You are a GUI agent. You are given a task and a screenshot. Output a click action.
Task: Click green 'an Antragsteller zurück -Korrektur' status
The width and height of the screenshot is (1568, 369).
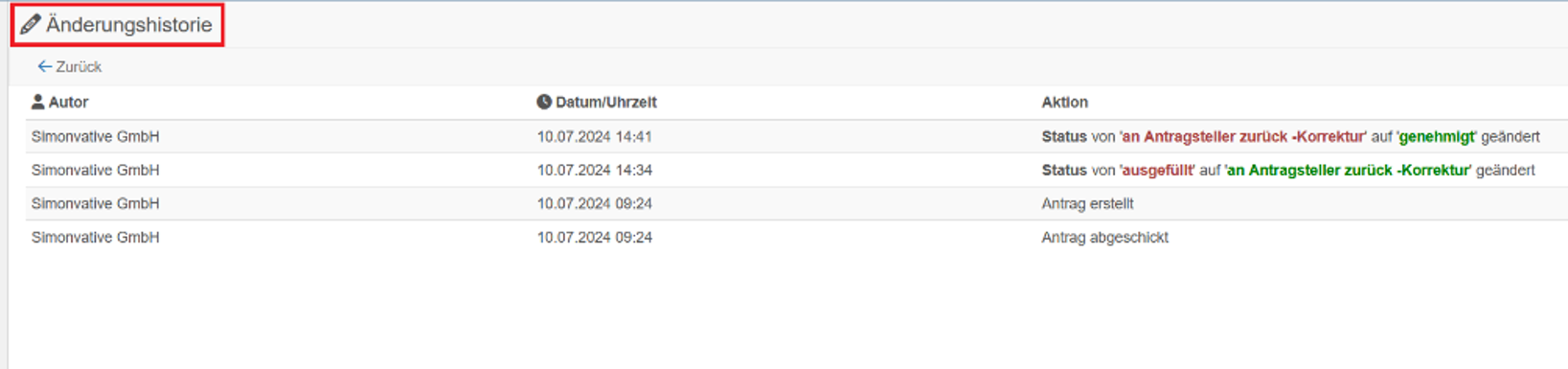pos(1349,170)
